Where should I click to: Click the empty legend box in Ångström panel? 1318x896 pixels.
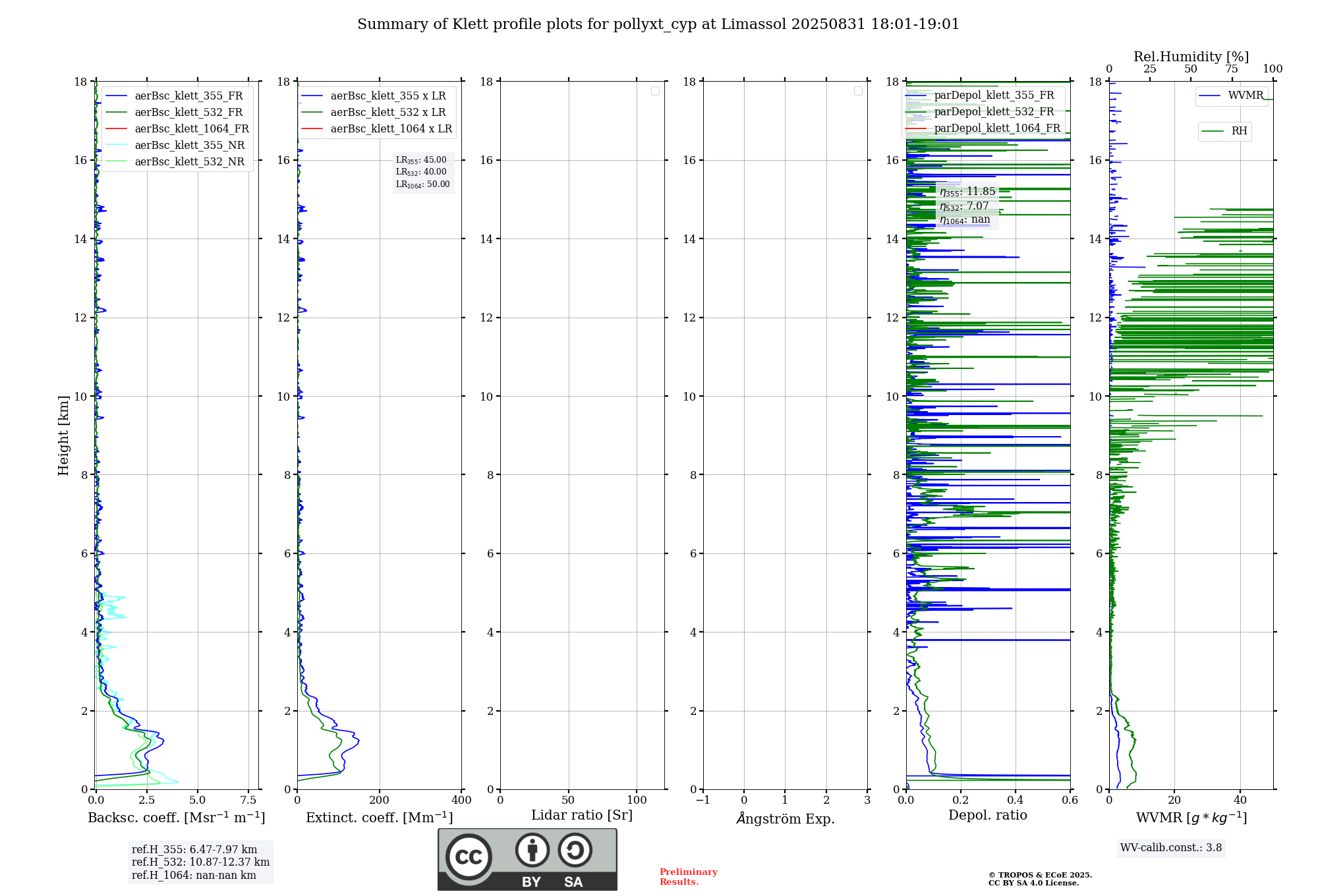pos(858,91)
